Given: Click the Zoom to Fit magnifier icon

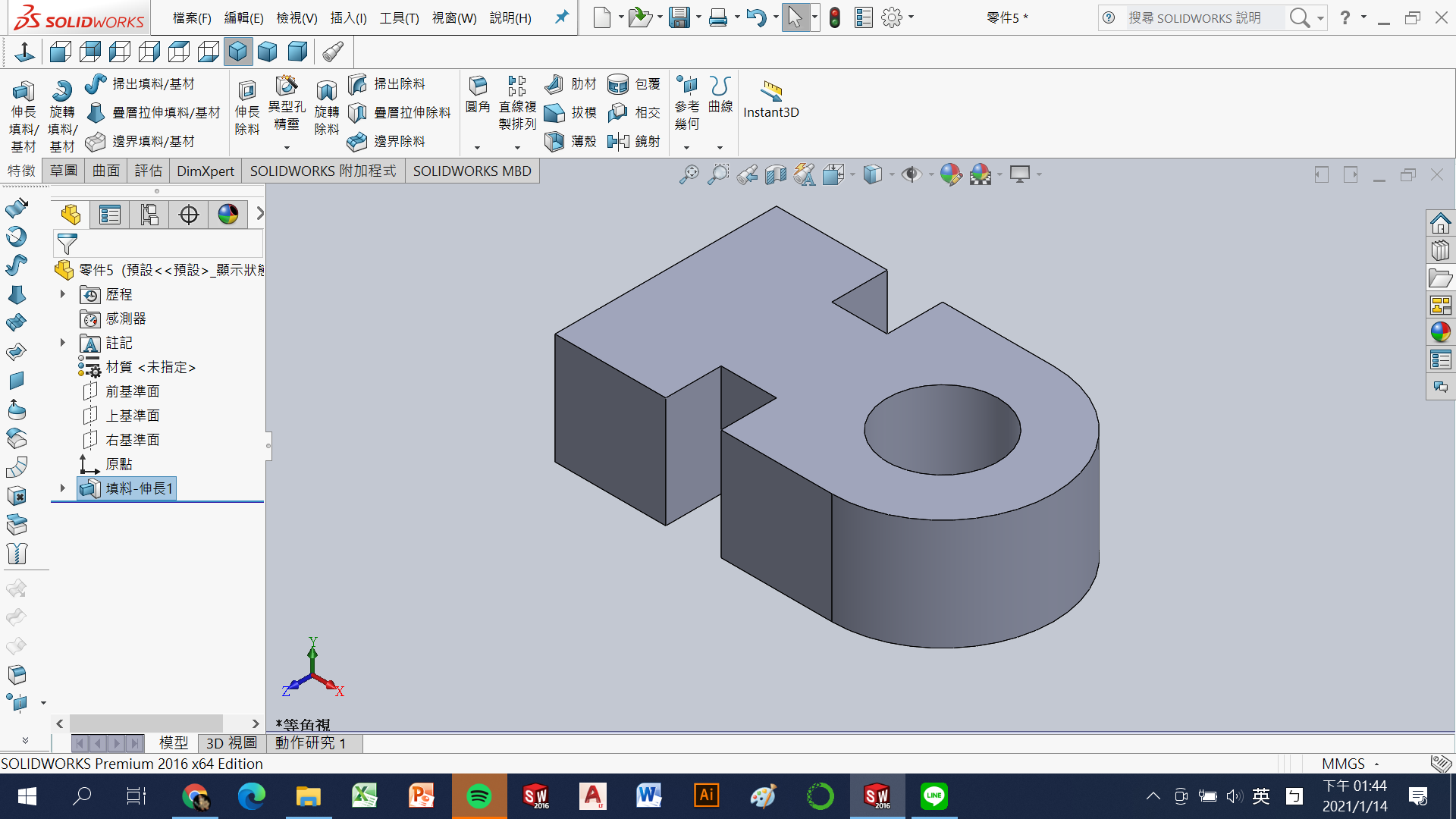Looking at the screenshot, I should (x=689, y=175).
